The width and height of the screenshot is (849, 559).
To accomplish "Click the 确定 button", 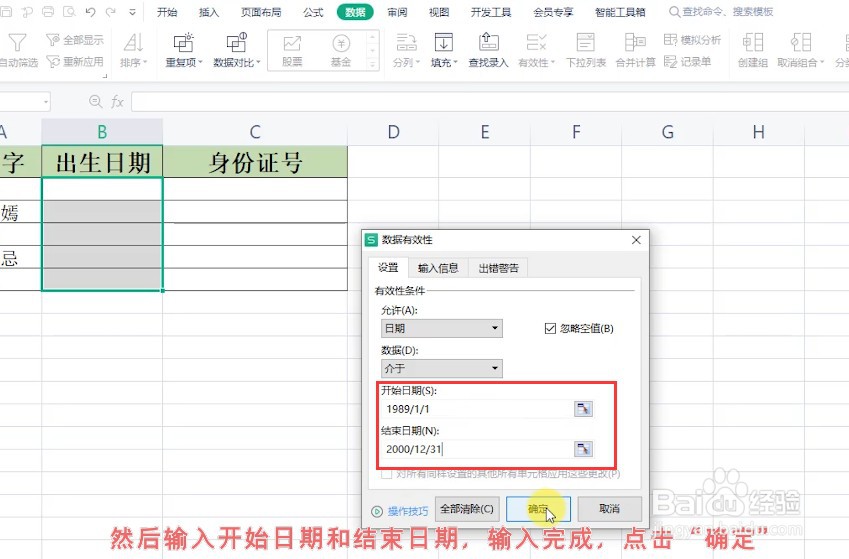I will click(538, 509).
